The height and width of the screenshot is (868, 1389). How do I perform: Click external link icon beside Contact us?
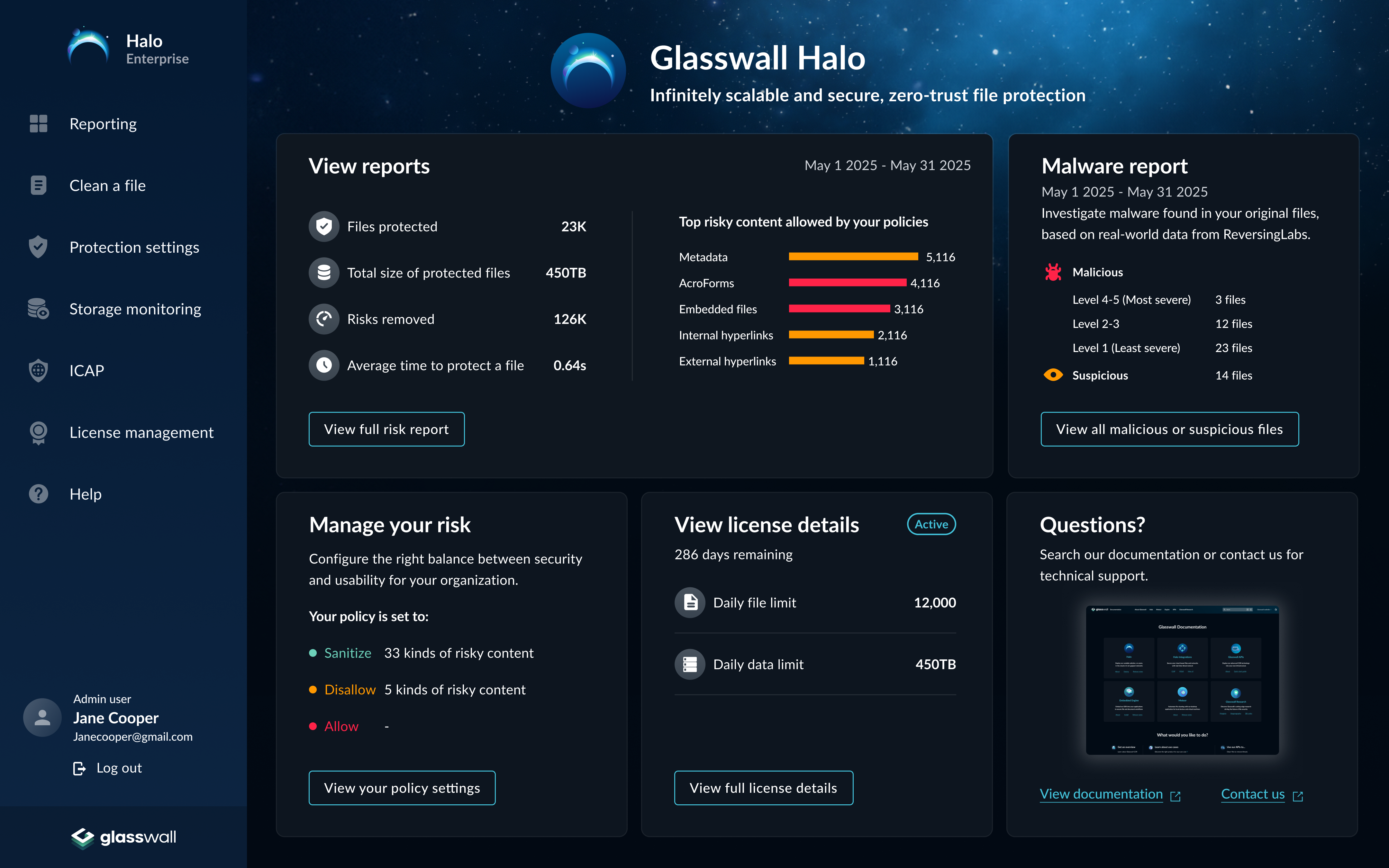coord(1298,796)
